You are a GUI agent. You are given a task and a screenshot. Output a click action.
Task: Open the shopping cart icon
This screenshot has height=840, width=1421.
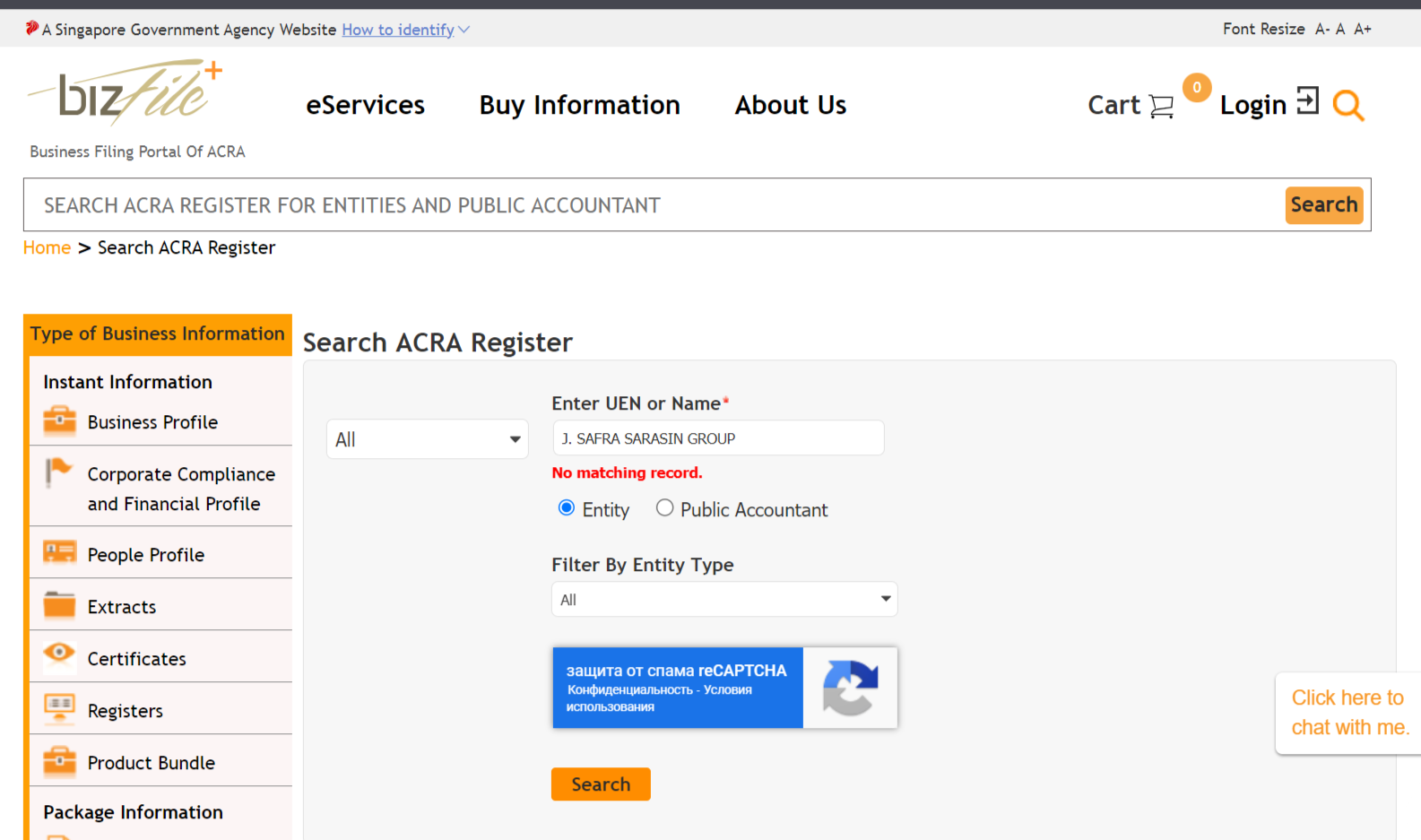click(1161, 107)
